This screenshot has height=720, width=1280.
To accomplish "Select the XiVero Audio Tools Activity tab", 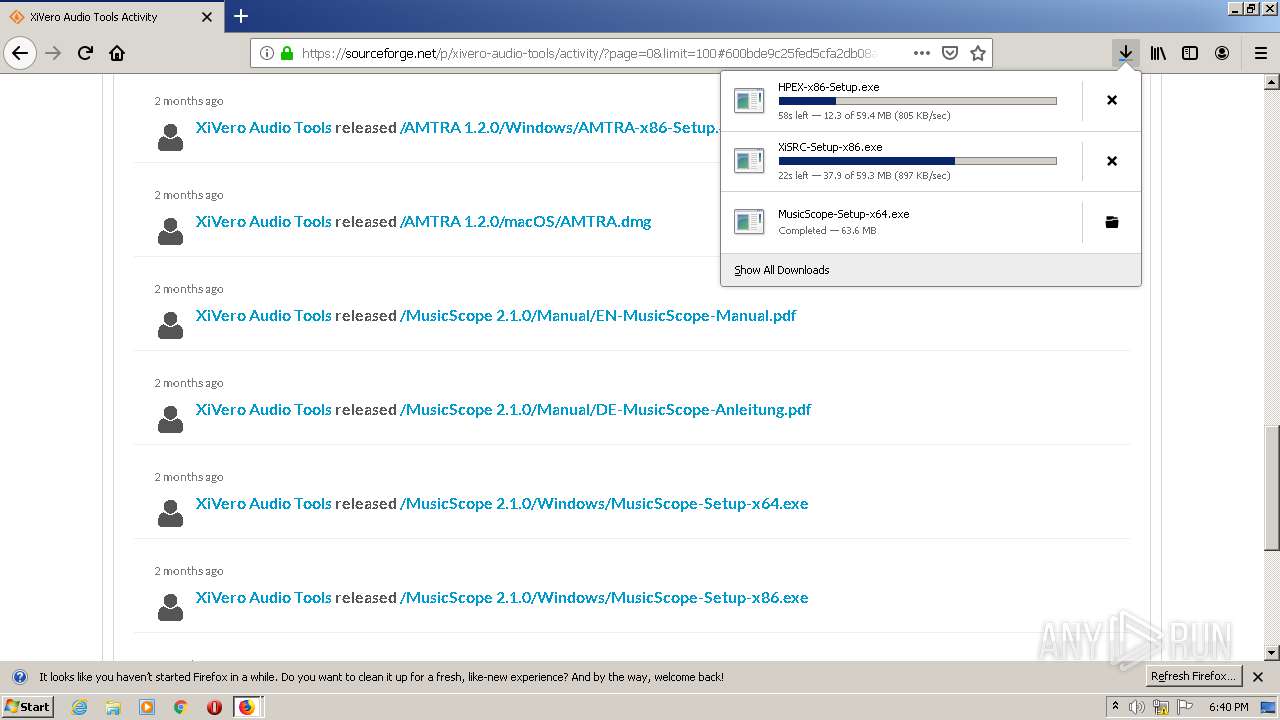I will click(110, 17).
